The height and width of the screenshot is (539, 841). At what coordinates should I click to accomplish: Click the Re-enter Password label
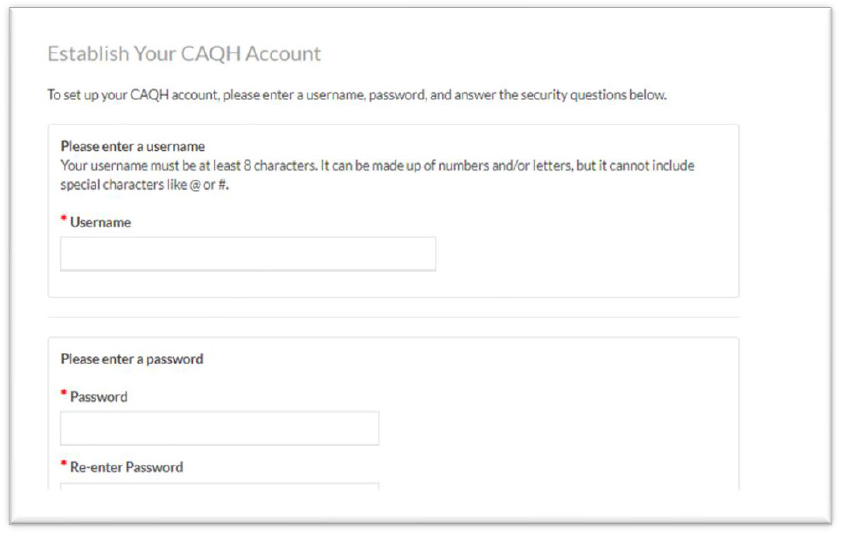(x=126, y=467)
